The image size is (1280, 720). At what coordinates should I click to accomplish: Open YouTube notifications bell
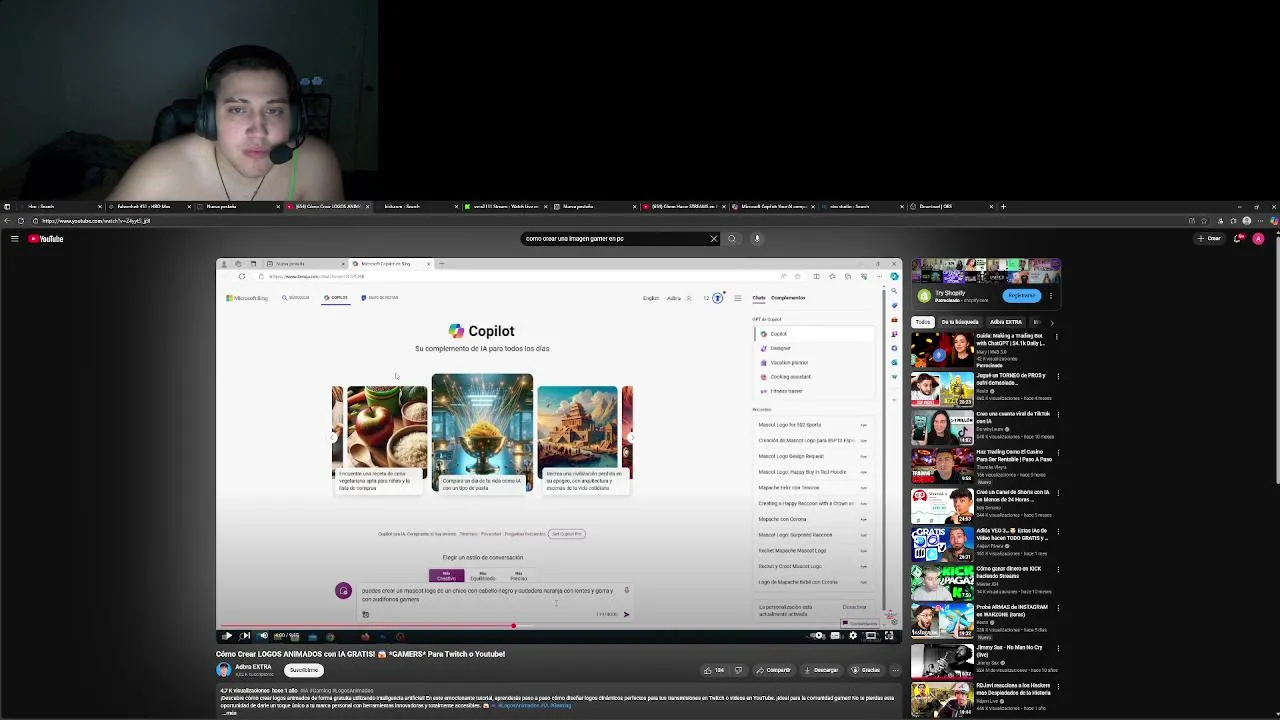(1238, 239)
